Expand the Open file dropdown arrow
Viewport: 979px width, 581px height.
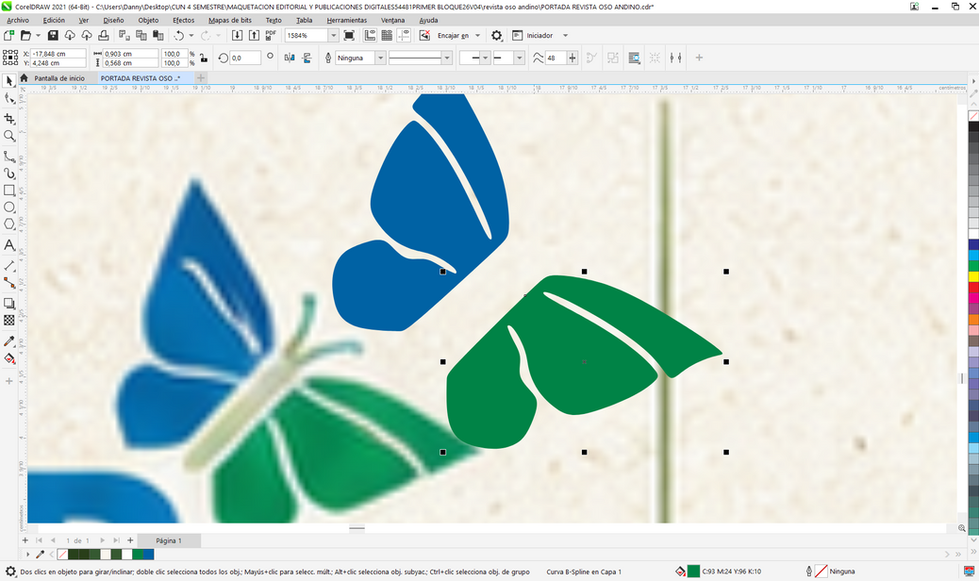pos(38,36)
